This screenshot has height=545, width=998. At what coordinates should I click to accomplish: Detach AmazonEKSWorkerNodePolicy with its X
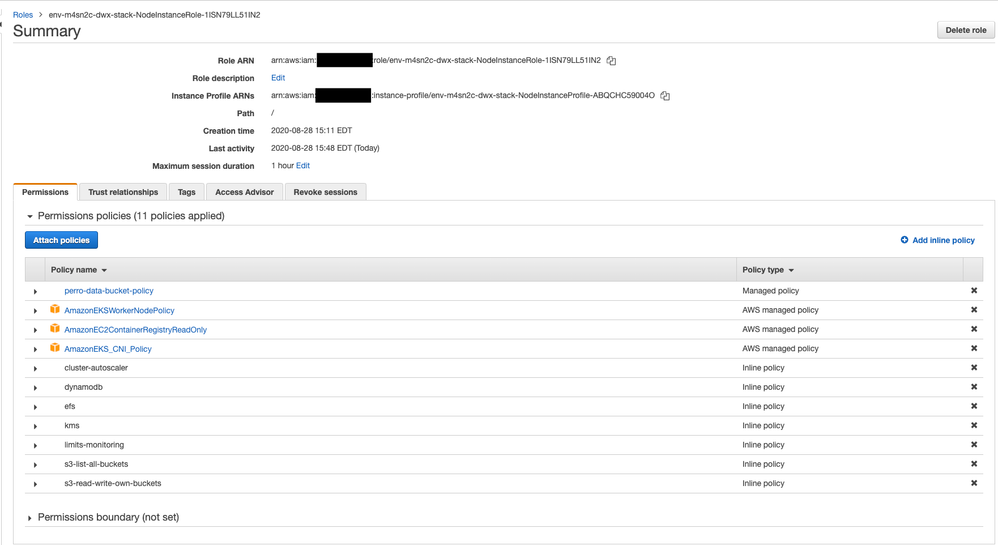coord(974,309)
